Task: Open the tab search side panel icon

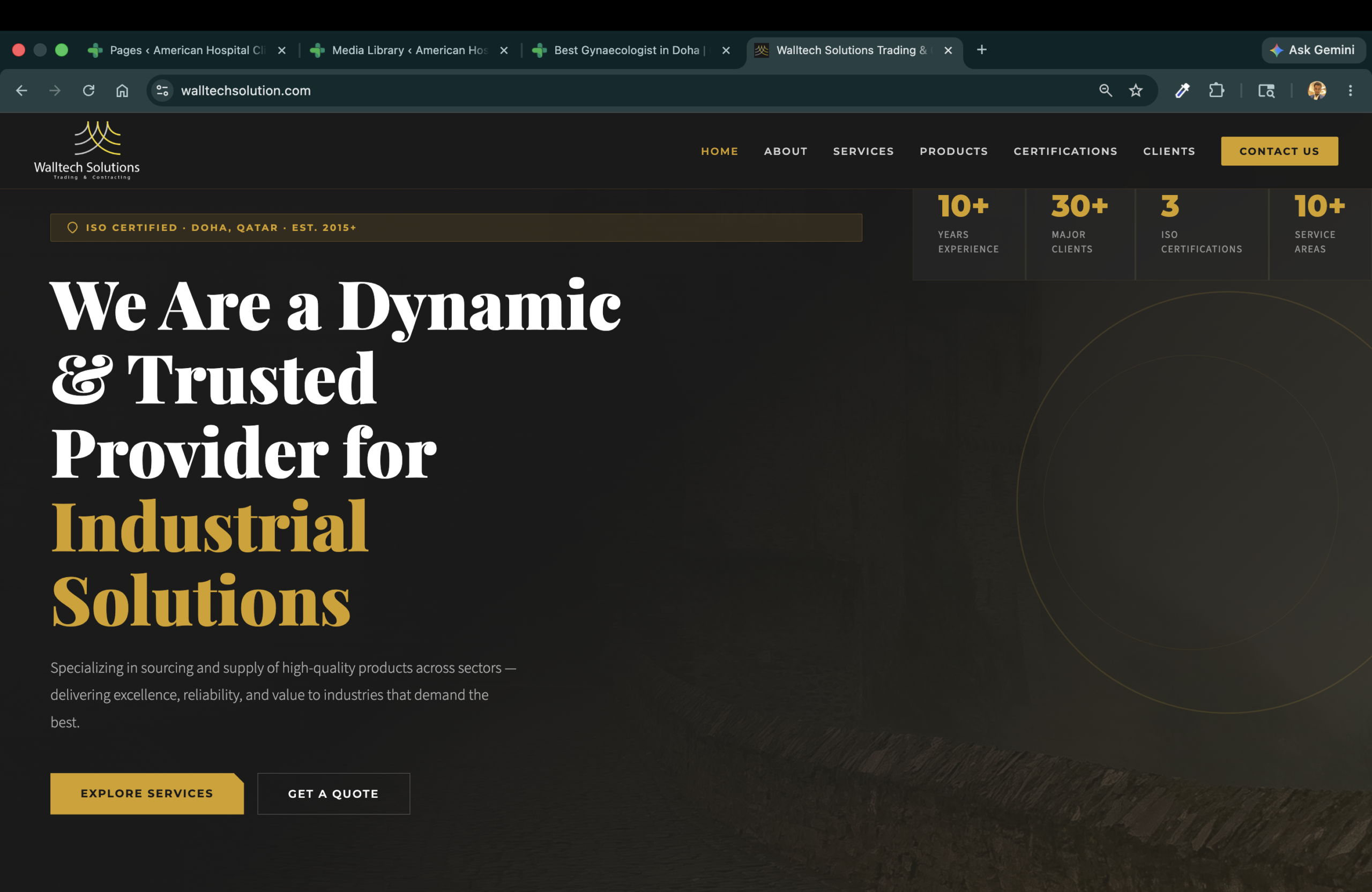Action: [x=1266, y=91]
